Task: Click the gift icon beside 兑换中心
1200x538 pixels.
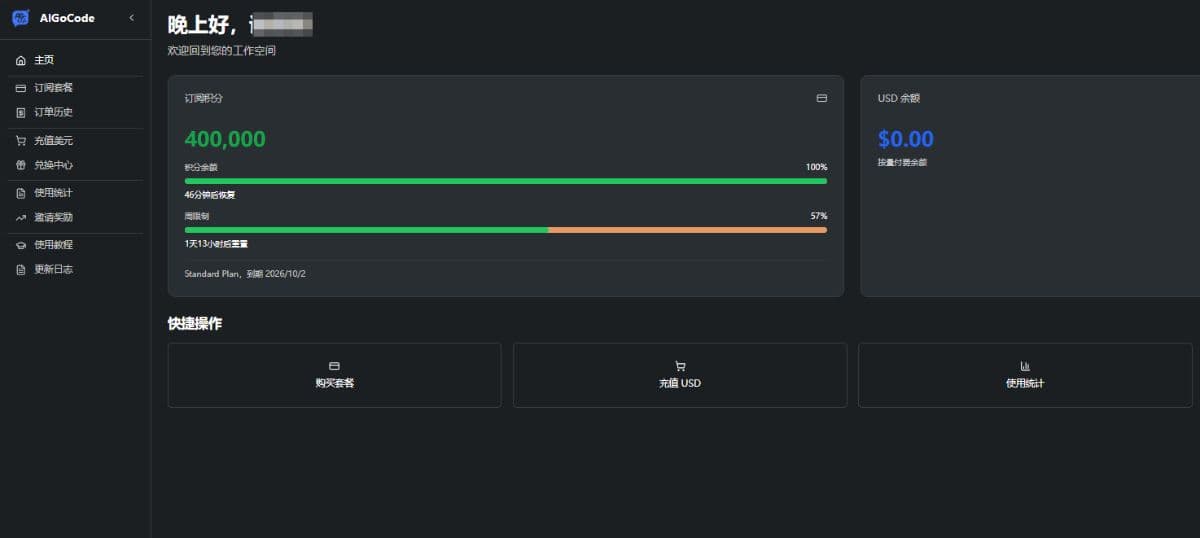Action: coord(21,166)
